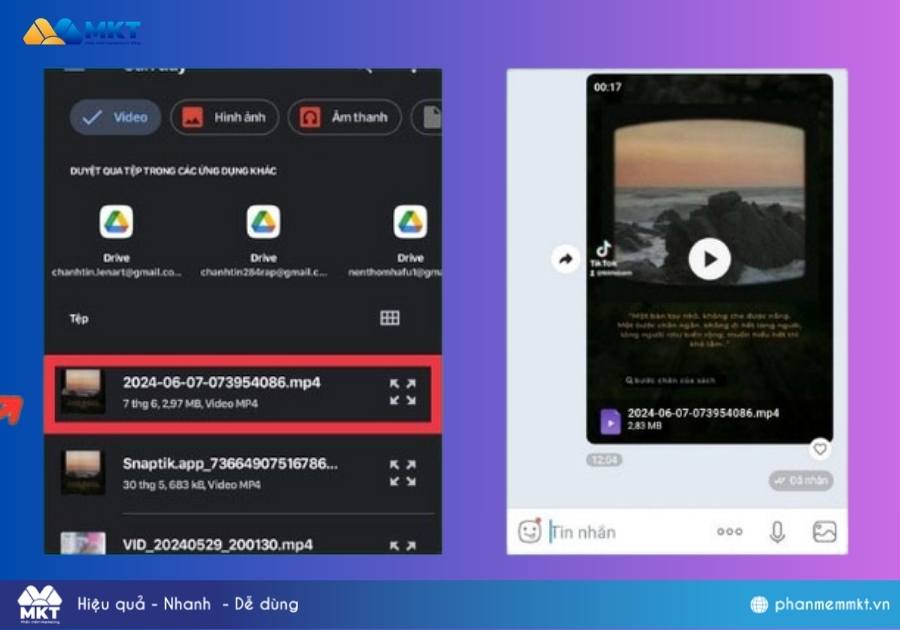Select file VID_20240529_200130.mp4
Screen dimensions: 900x630
click(243, 542)
